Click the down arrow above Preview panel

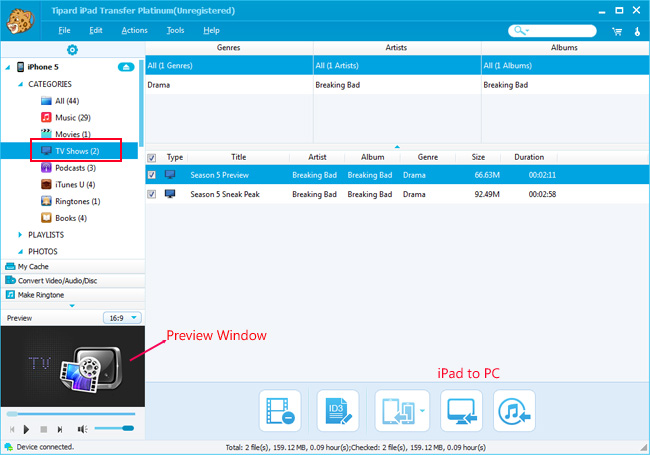pos(72,306)
